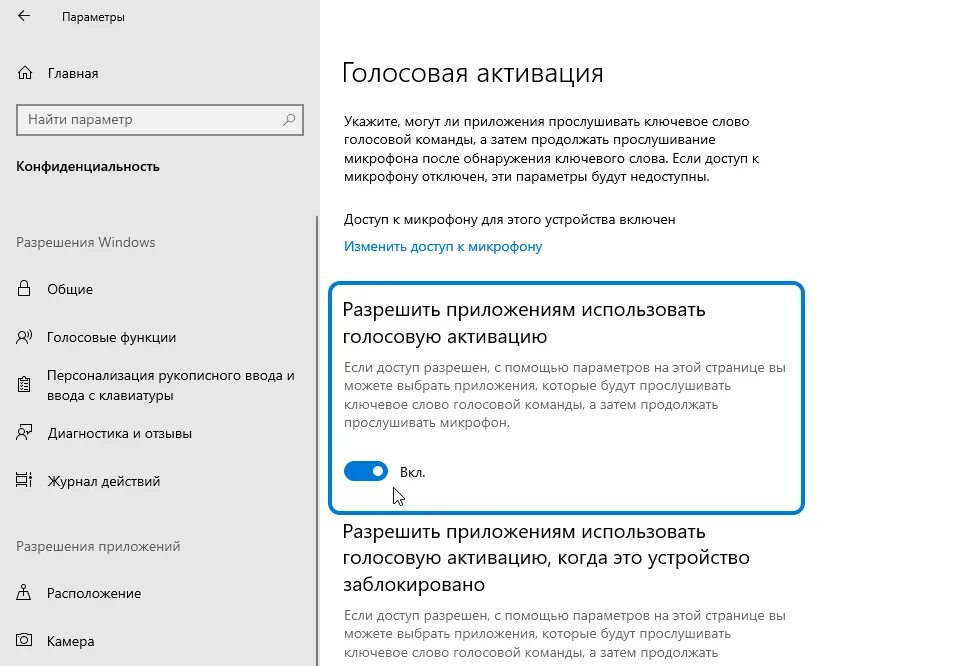Open Журнал действий section
Viewport: 961px width, 666px height.
pos(104,481)
